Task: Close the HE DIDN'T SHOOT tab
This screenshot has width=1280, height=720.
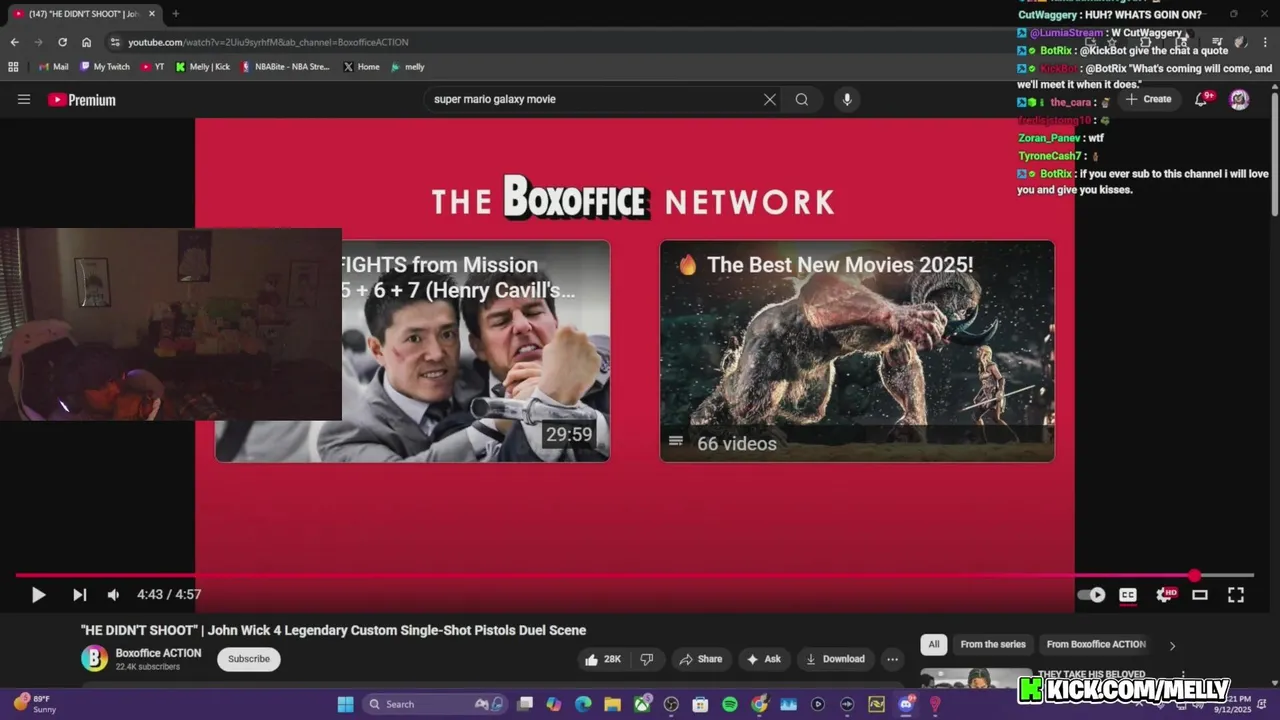Action: click(152, 14)
